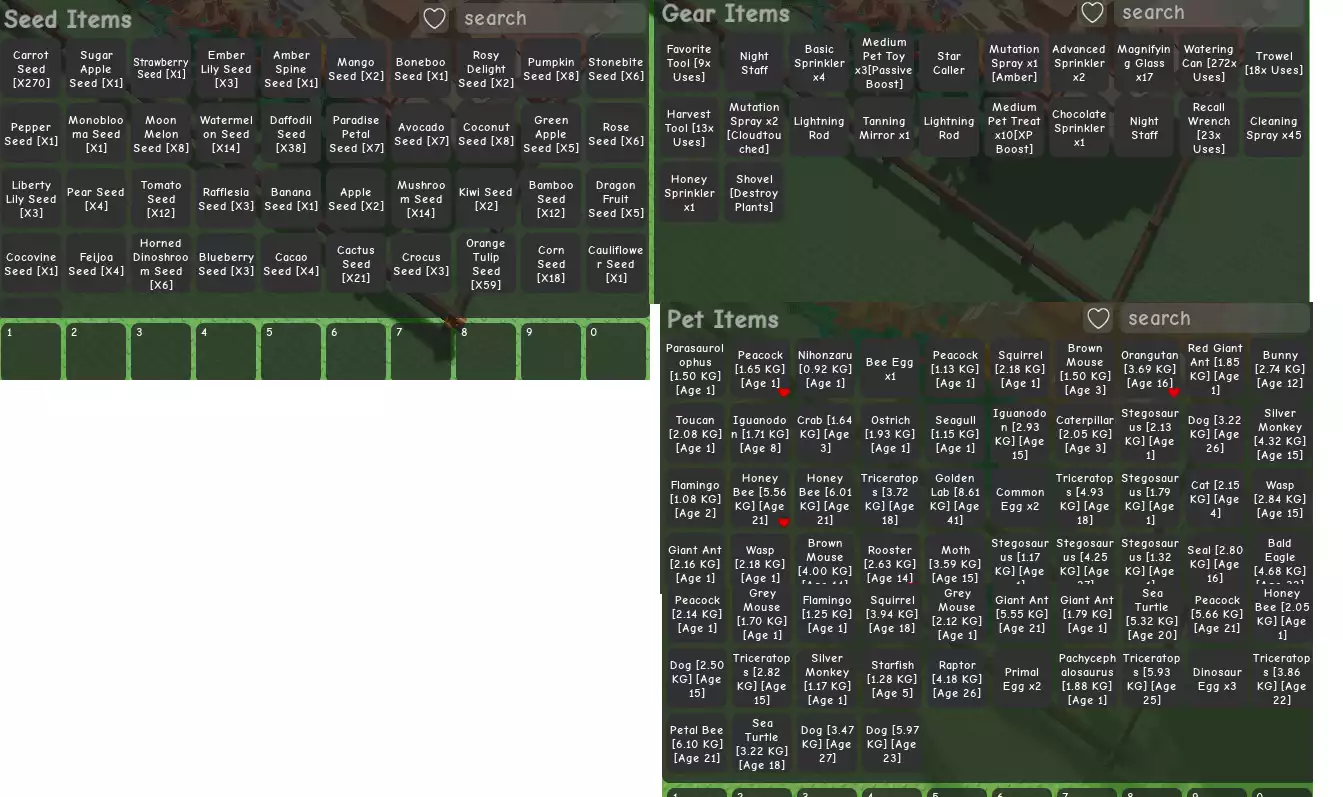
Task: Toggle the heart favorites filter in Gear Items
Action: point(1092,13)
